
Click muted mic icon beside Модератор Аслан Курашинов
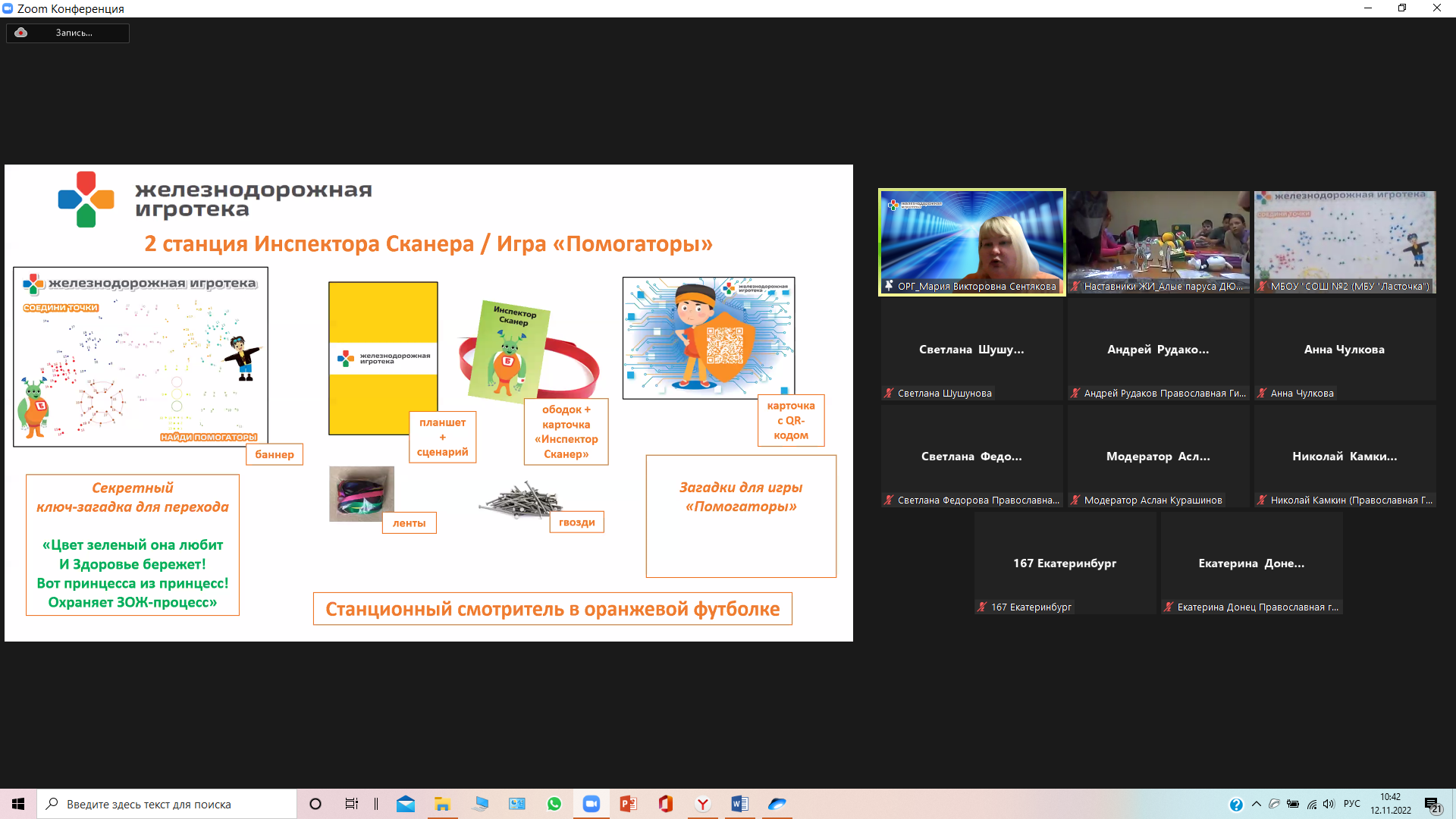1075,500
